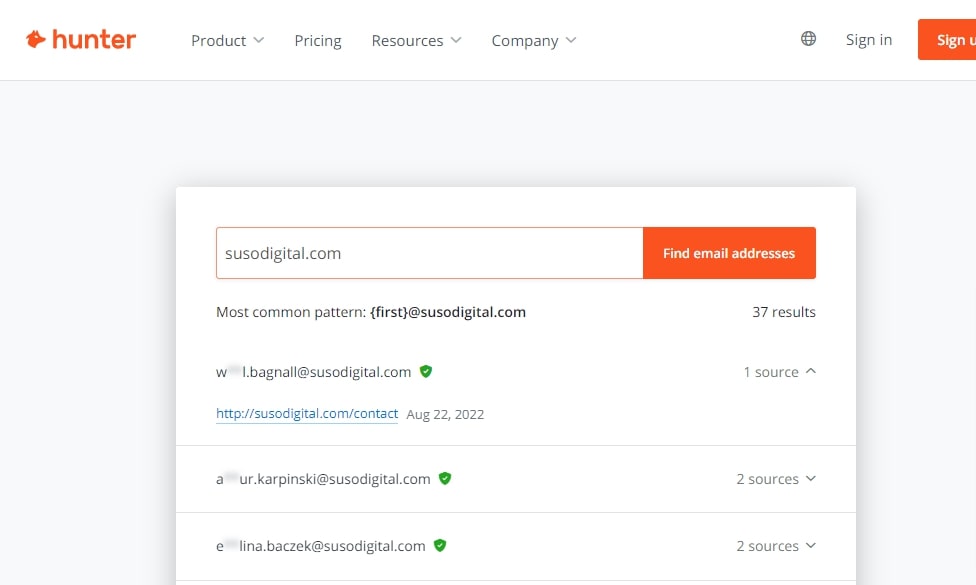The height and width of the screenshot is (585, 976).
Task: Open the Pricing page
Action: click(318, 40)
